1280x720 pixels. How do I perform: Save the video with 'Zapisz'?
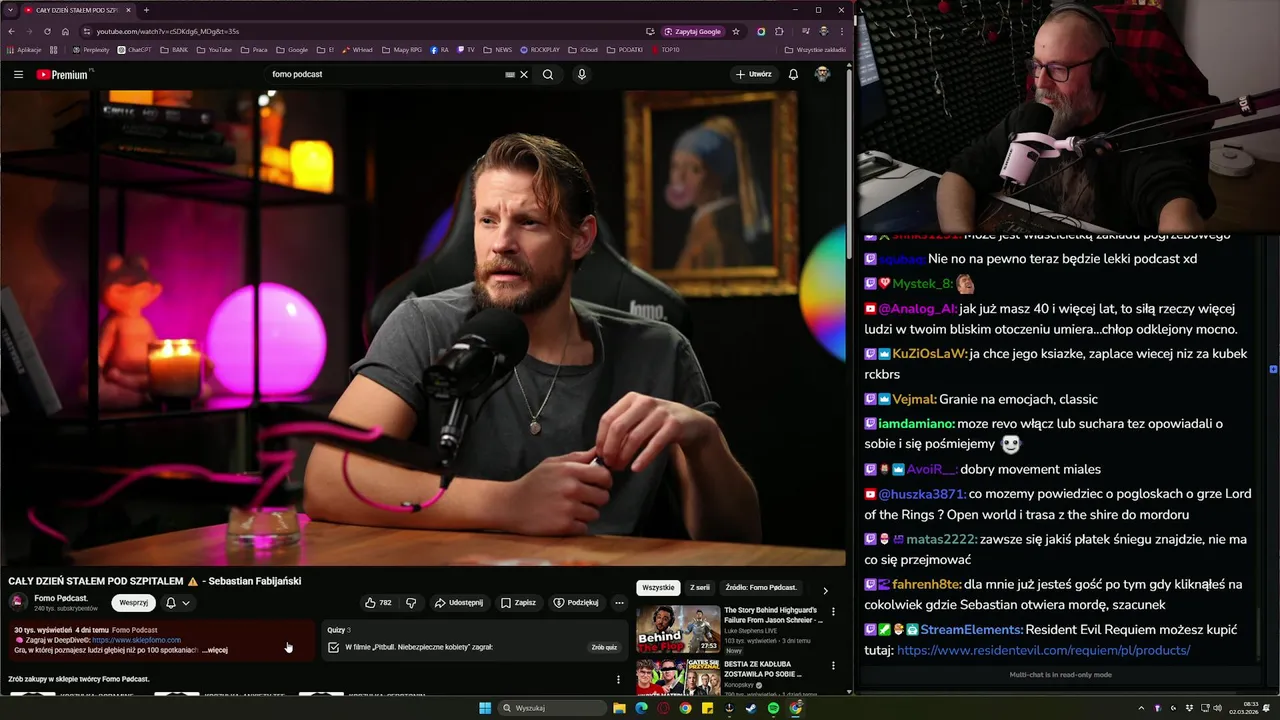[x=519, y=603]
